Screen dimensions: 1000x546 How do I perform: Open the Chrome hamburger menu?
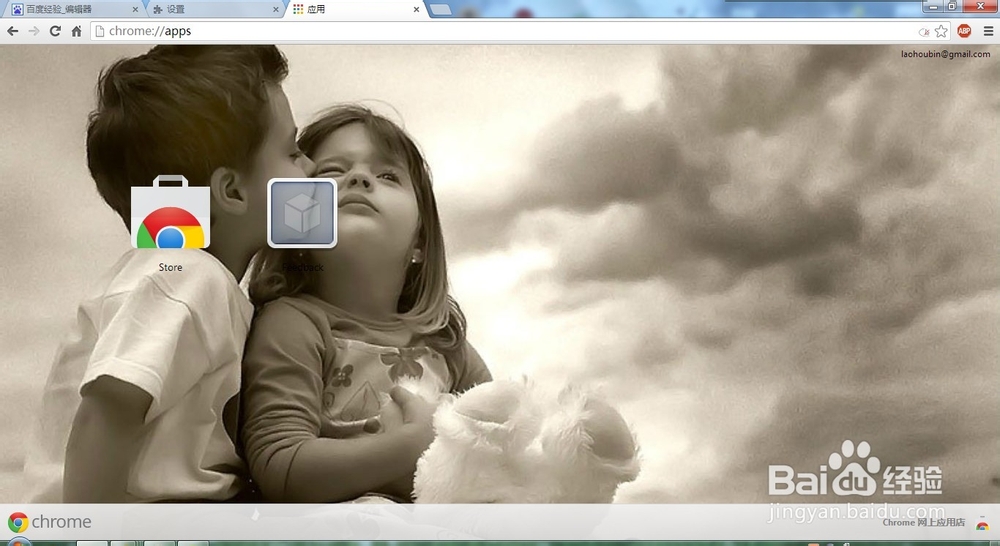point(988,31)
